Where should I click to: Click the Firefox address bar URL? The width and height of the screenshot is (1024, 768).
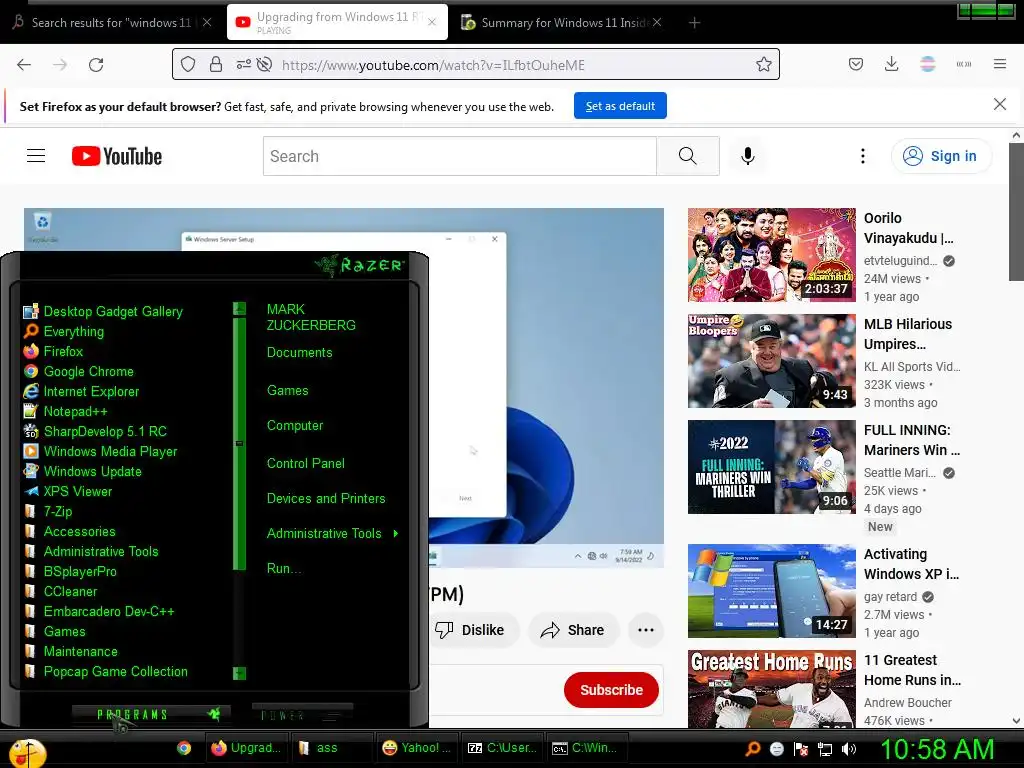coord(434,65)
